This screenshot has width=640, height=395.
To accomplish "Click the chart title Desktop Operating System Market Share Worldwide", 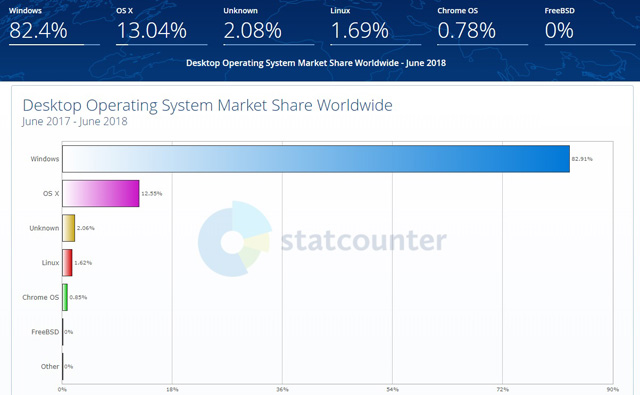I will pyautogui.click(x=207, y=105).
